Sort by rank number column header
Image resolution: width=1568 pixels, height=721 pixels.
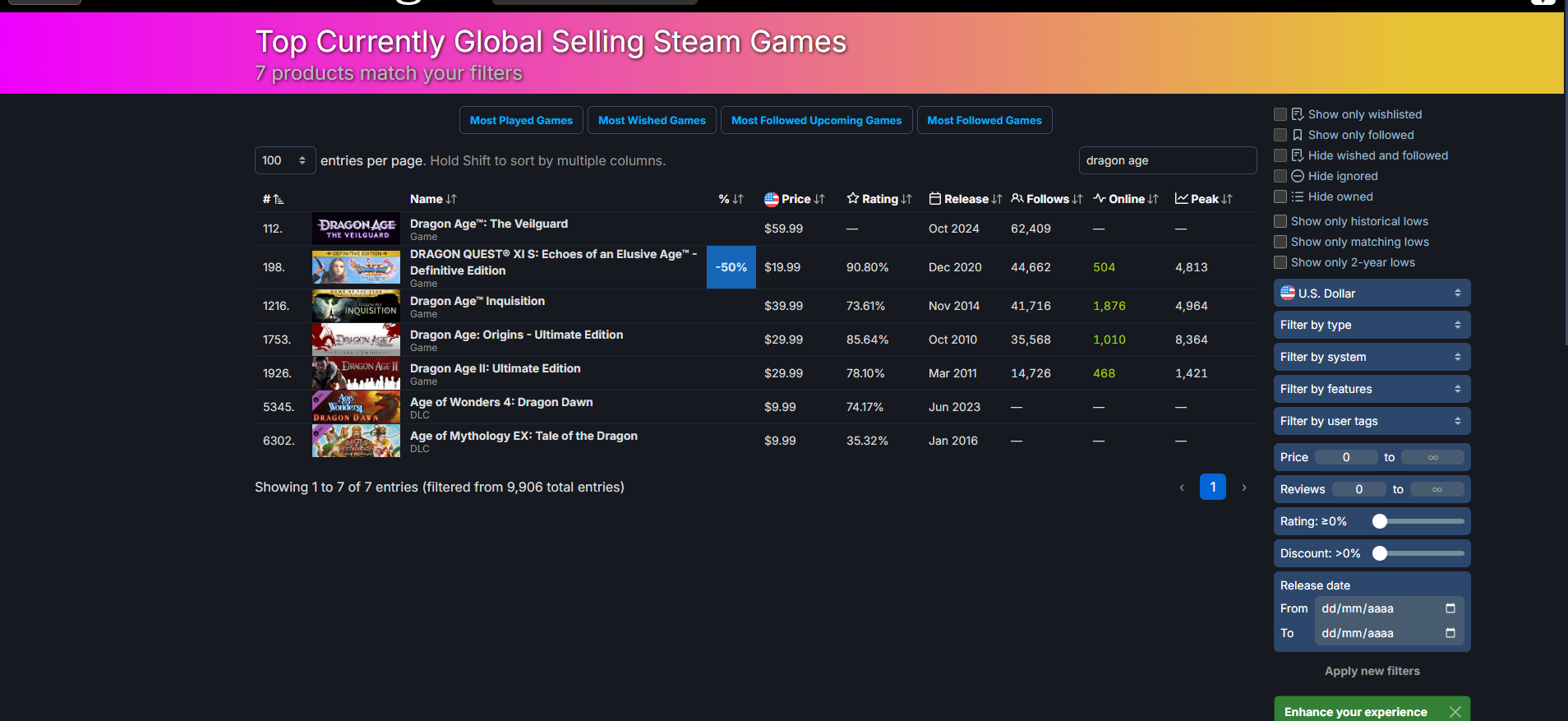pyautogui.click(x=273, y=199)
